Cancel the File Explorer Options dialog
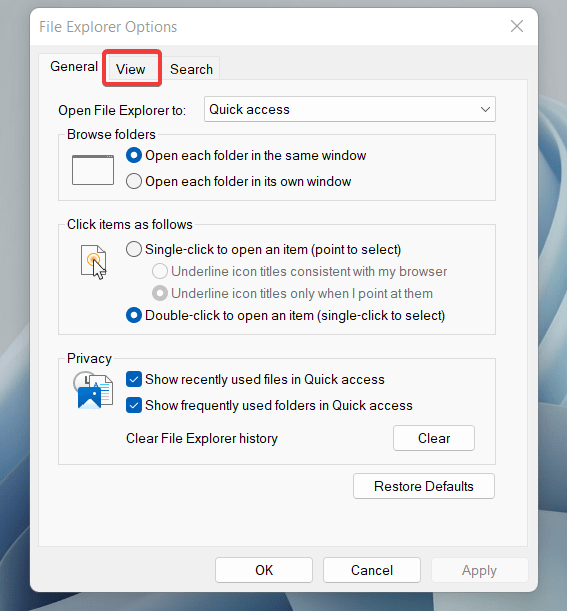This screenshot has height=611, width=567. click(x=372, y=570)
